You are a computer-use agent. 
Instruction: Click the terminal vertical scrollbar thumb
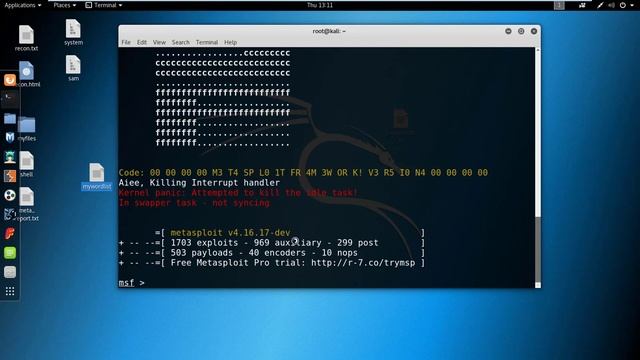538,250
